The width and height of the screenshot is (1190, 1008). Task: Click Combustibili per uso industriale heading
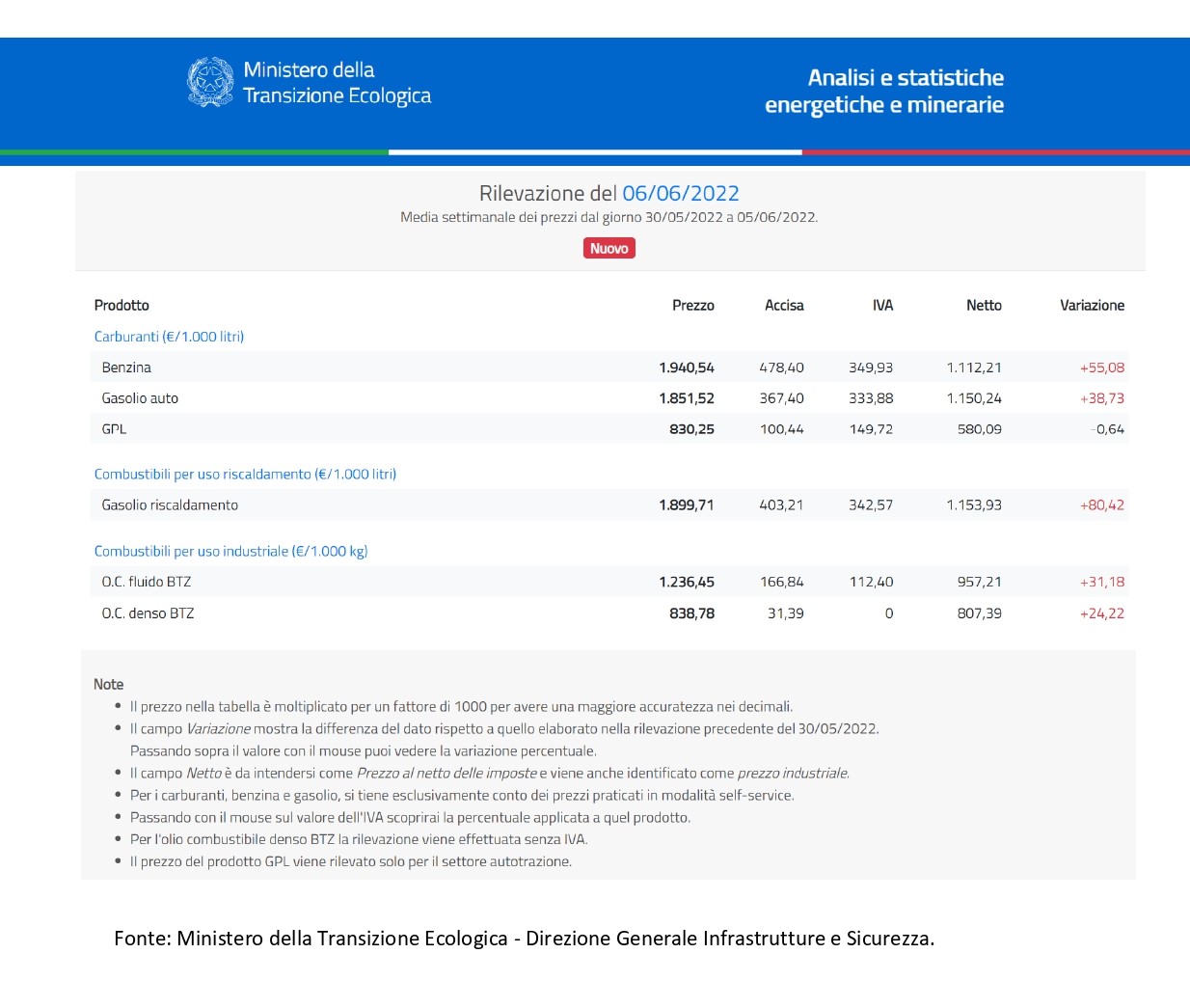pos(230,551)
